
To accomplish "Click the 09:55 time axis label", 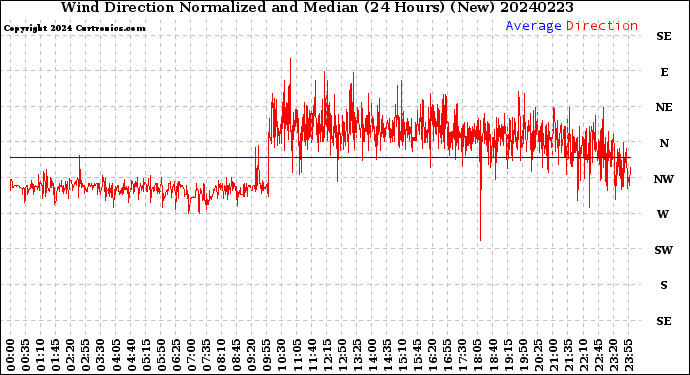I will (267, 355).
